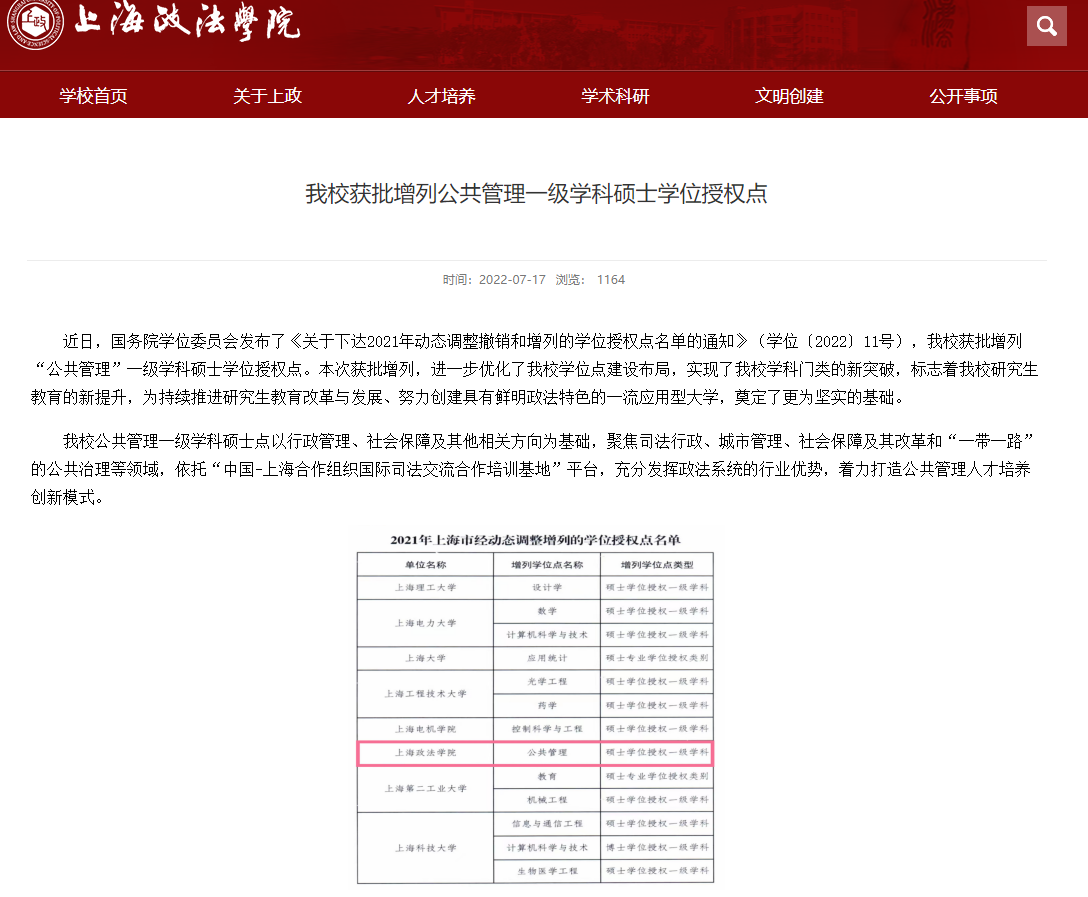Click the 上海电力大学 table cell
Image resolution: width=1088 pixels, height=897 pixels.
pyautogui.click(x=425, y=623)
